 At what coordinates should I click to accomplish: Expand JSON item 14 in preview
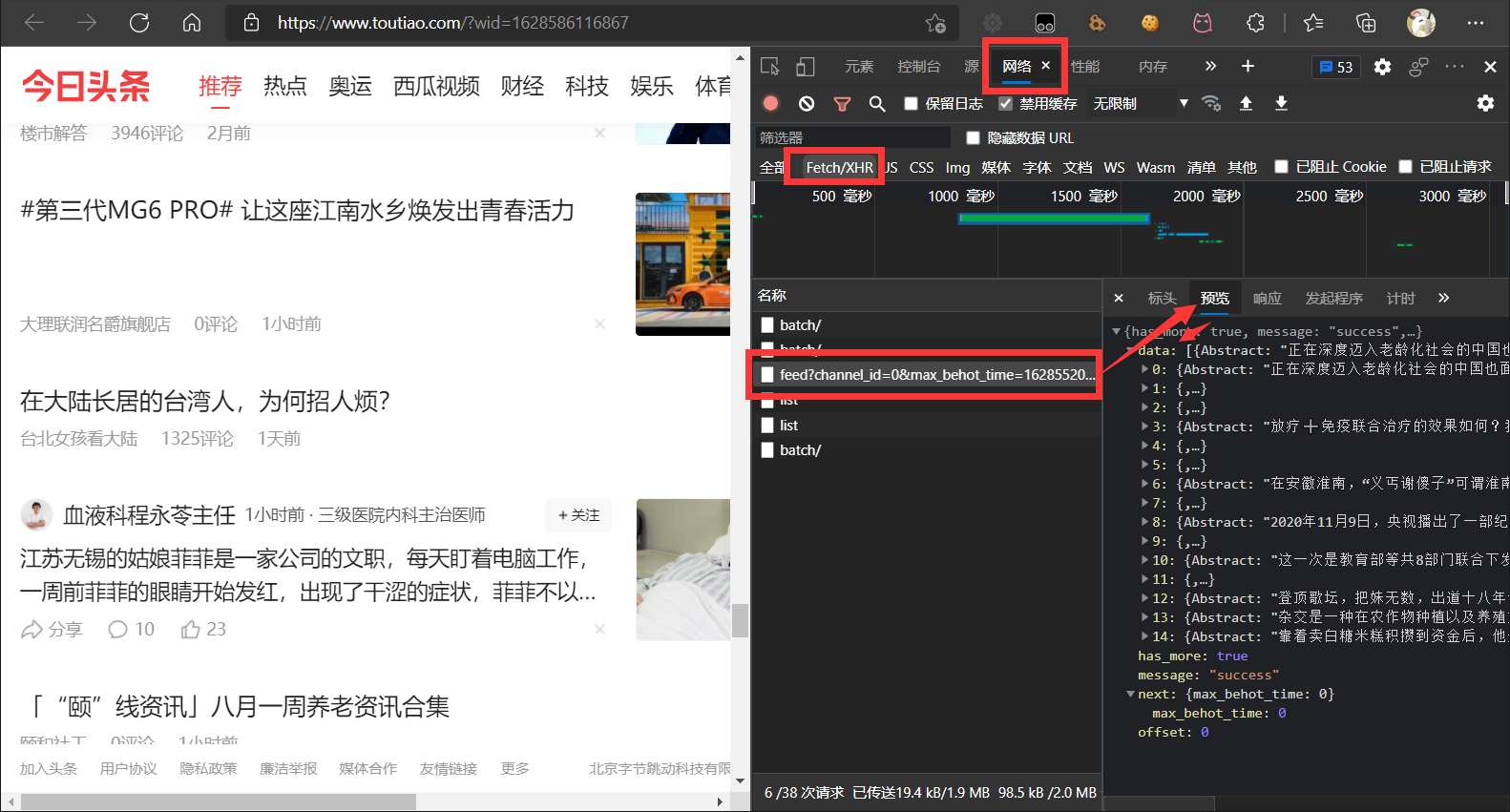tap(1145, 636)
